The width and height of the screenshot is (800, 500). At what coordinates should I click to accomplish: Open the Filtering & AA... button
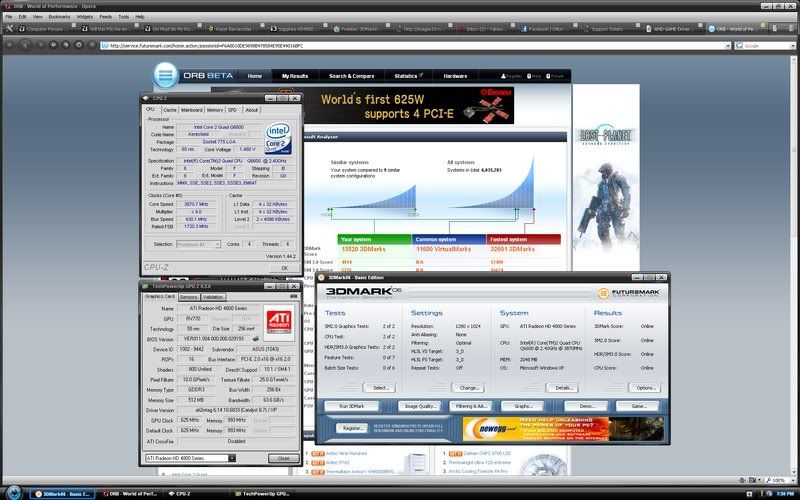[470, 407]
